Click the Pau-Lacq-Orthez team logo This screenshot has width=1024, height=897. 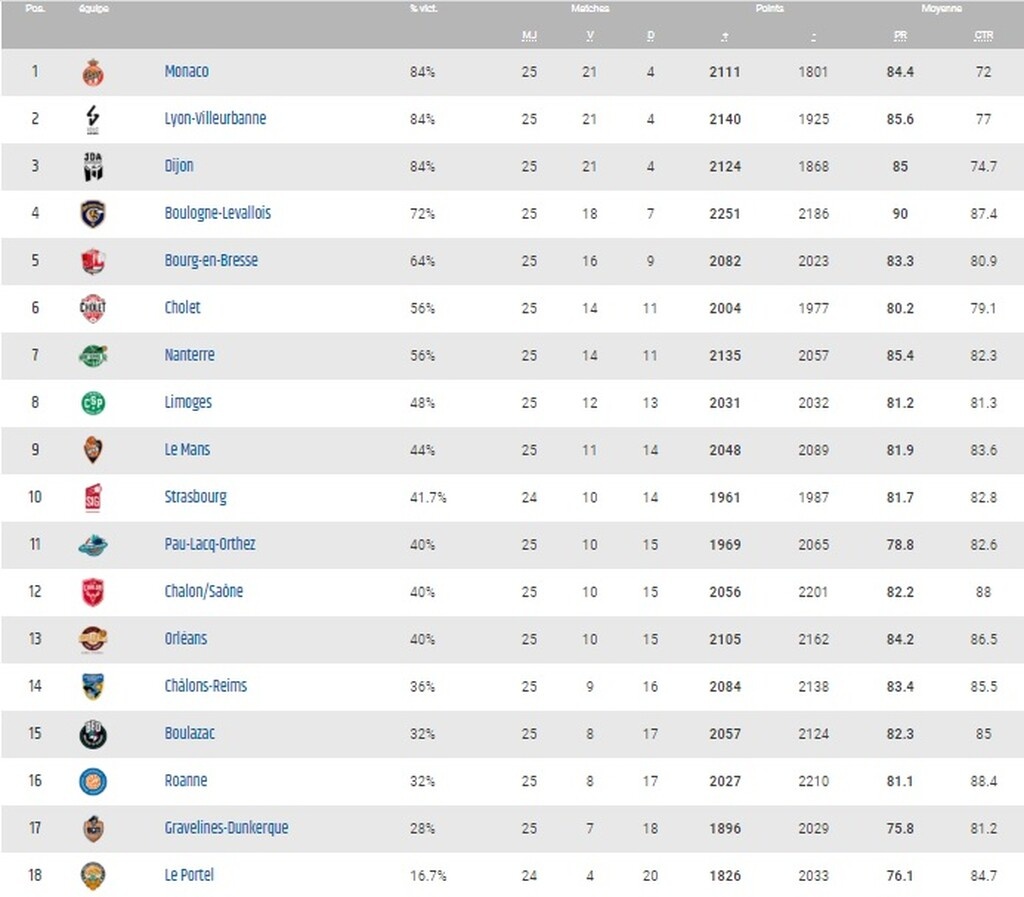coord(93,545)
